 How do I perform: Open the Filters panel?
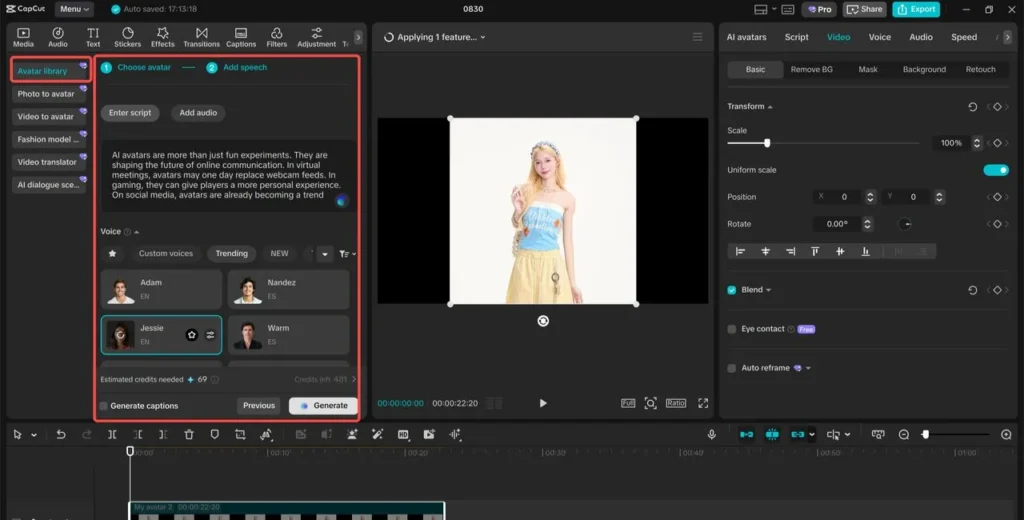pyautogui.click(x=276, y=37)
